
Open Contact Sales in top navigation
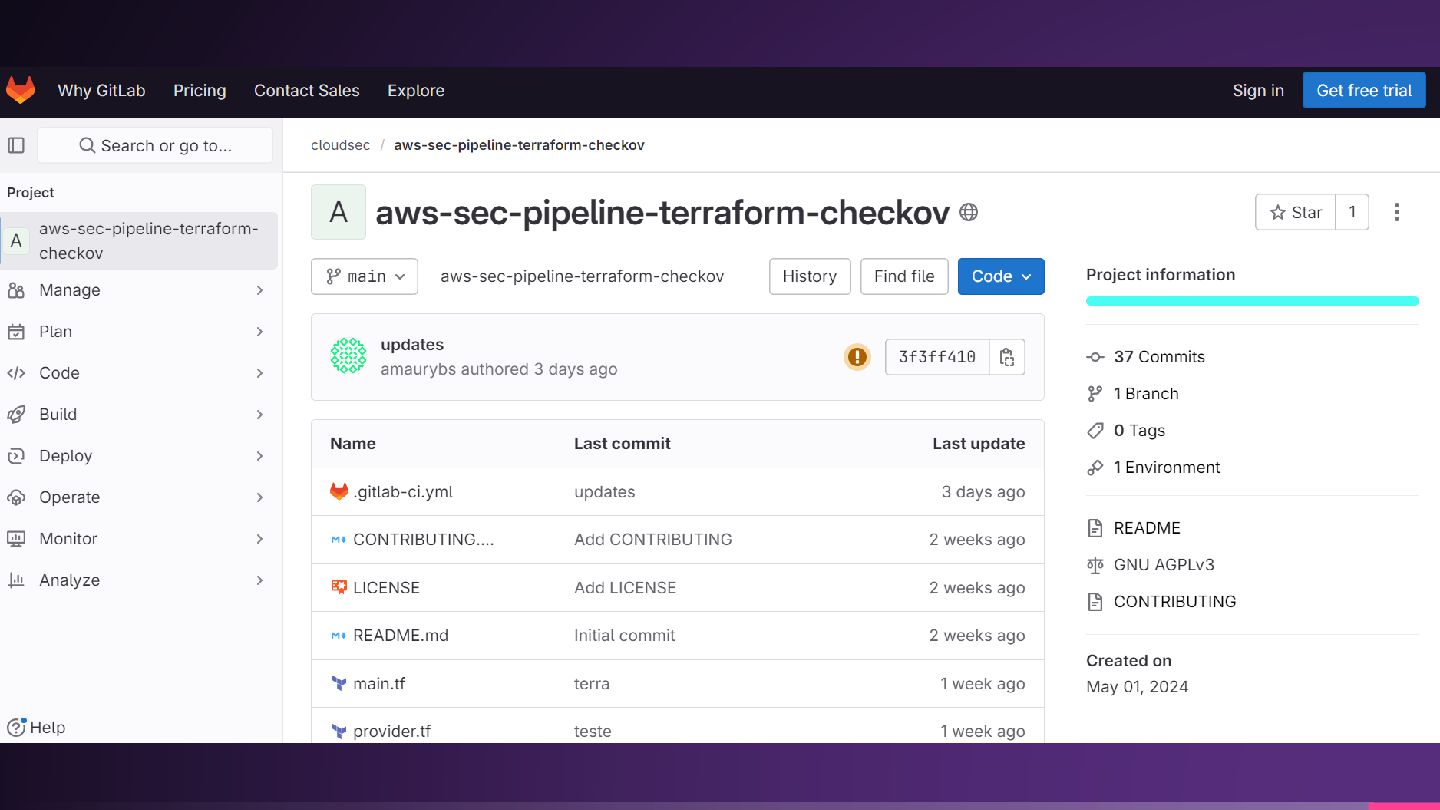(307, 90)
